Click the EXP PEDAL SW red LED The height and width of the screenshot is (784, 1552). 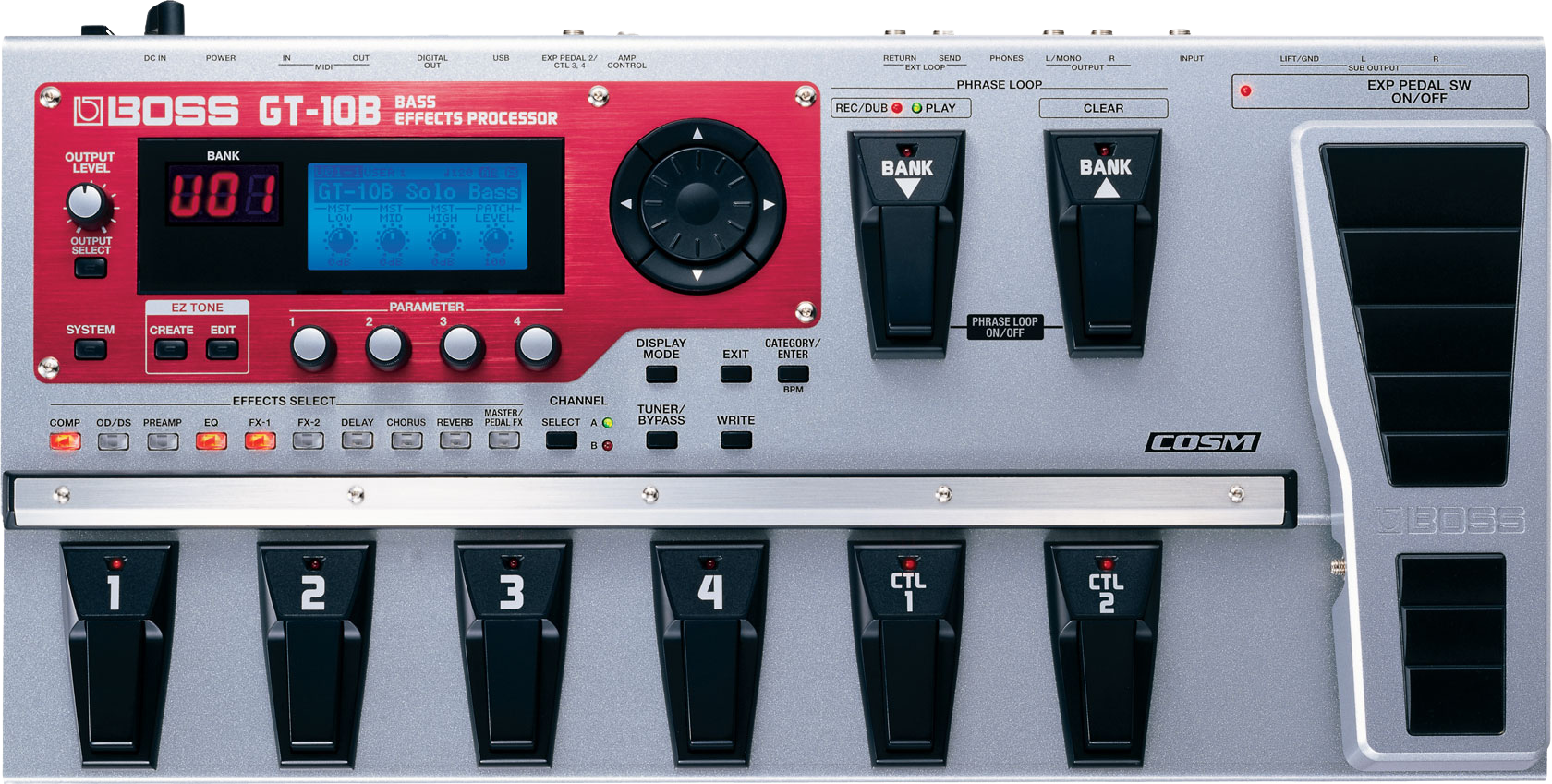[1245, 90]
